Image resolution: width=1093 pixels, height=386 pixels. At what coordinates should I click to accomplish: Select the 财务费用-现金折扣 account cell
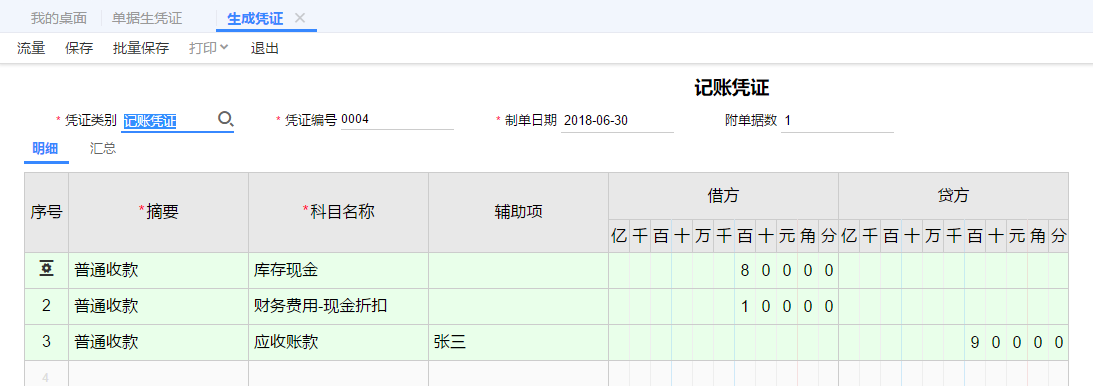tap(339, 307)
